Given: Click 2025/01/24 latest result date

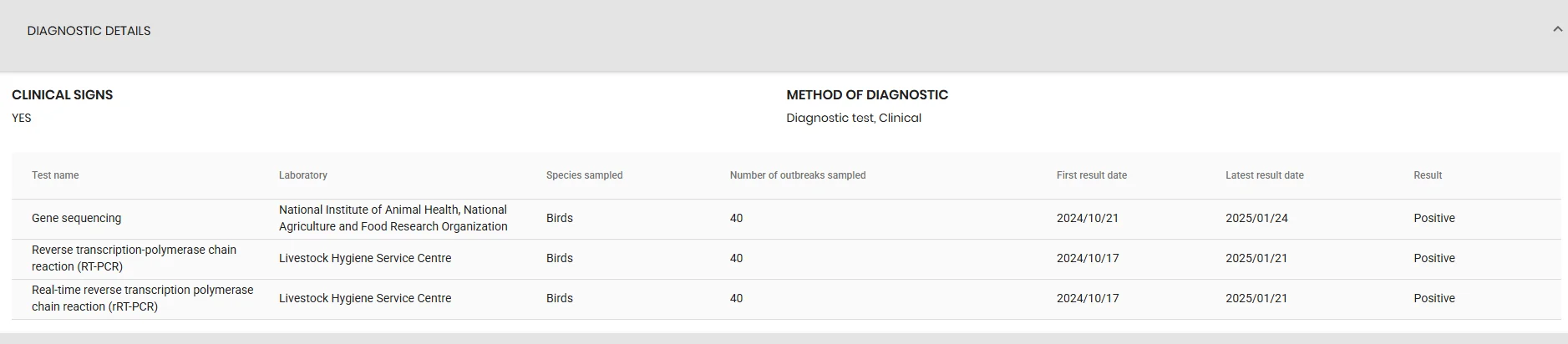Looking at the screenshot, I should pyautogui.click(x=1256, y=218).
